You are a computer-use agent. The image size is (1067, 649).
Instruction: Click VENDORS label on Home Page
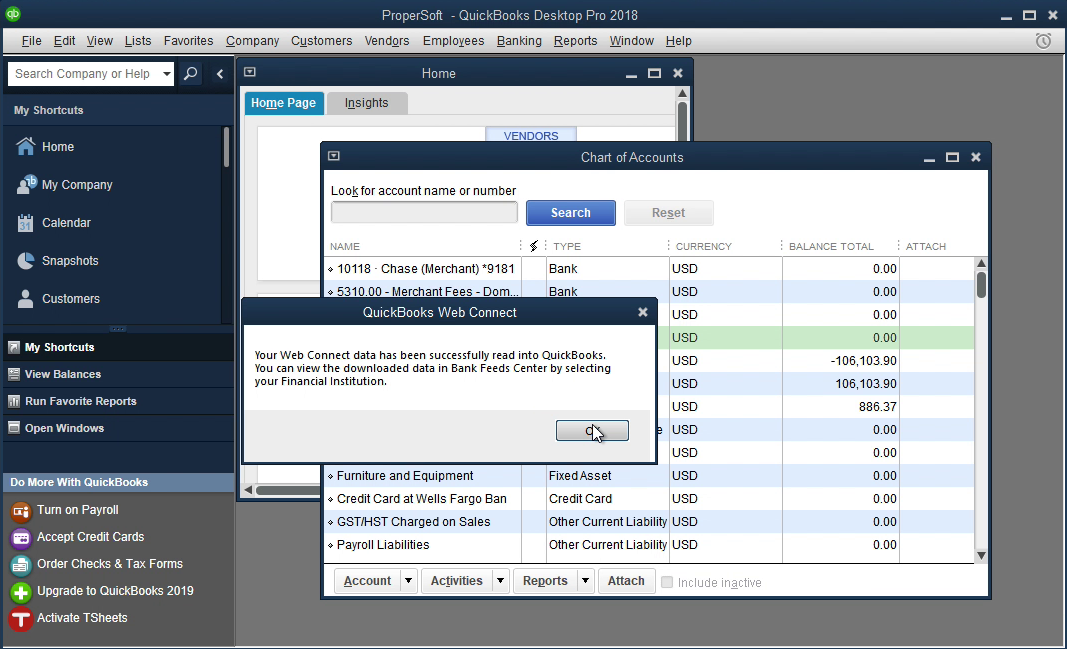tap(531, 135)
